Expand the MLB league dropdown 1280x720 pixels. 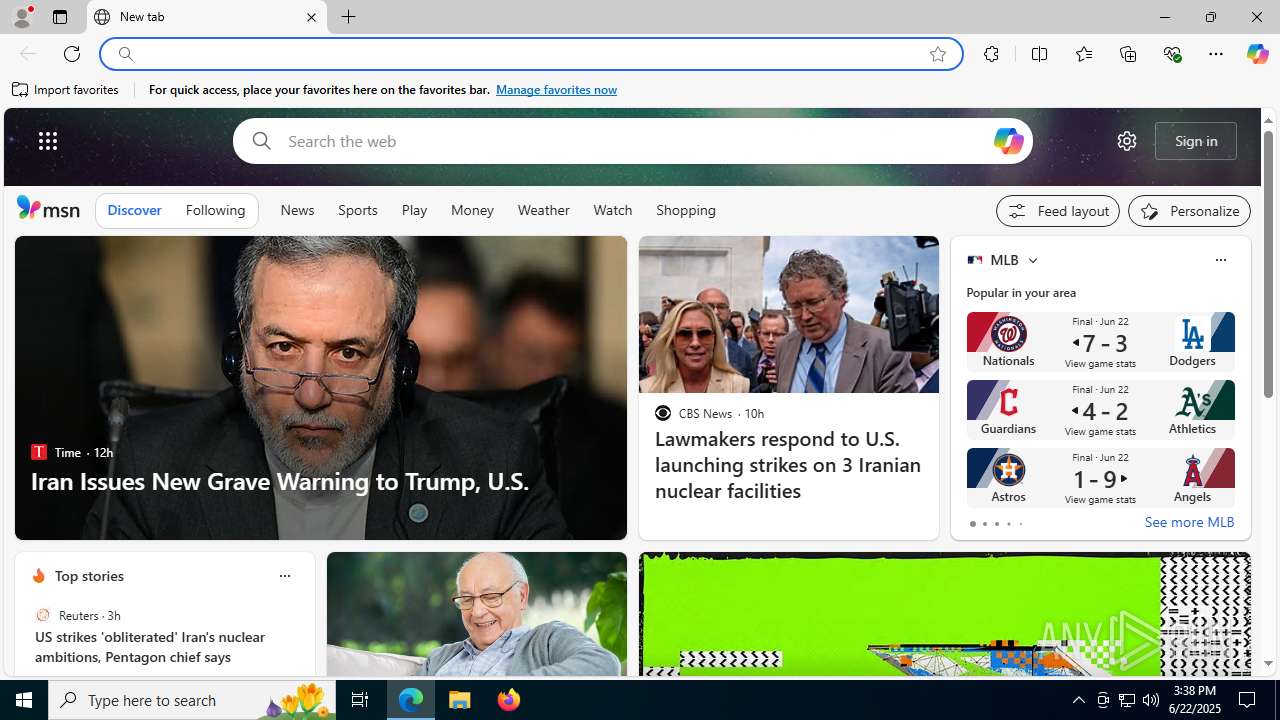click(1032, 260)
